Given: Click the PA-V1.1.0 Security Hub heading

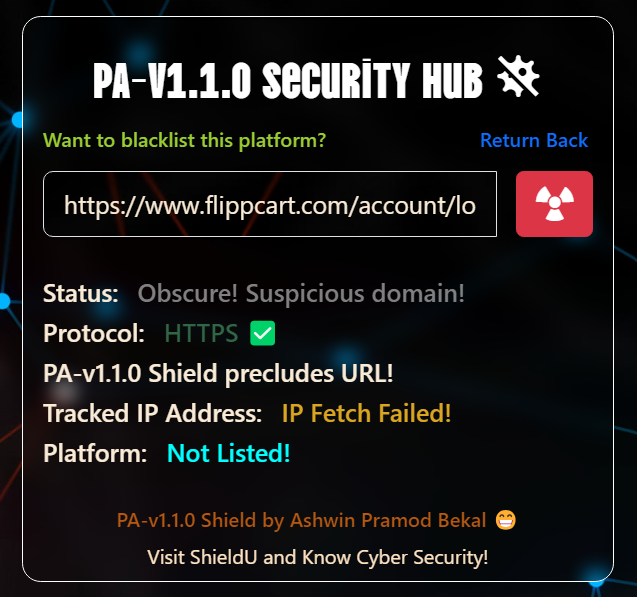Looking at the screenshot, I should pyautogui.click(x=288, y=80).
